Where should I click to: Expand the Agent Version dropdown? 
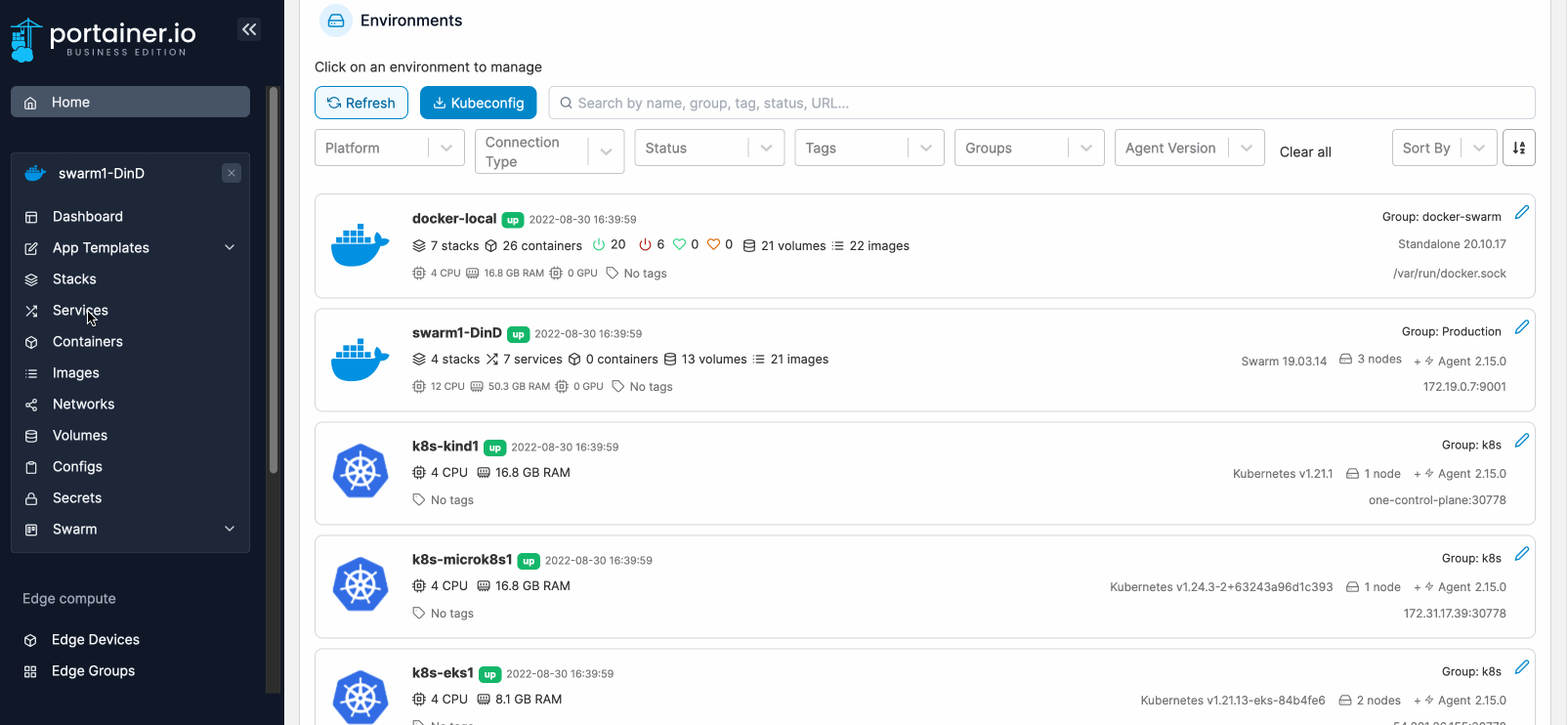point(1188,148)
